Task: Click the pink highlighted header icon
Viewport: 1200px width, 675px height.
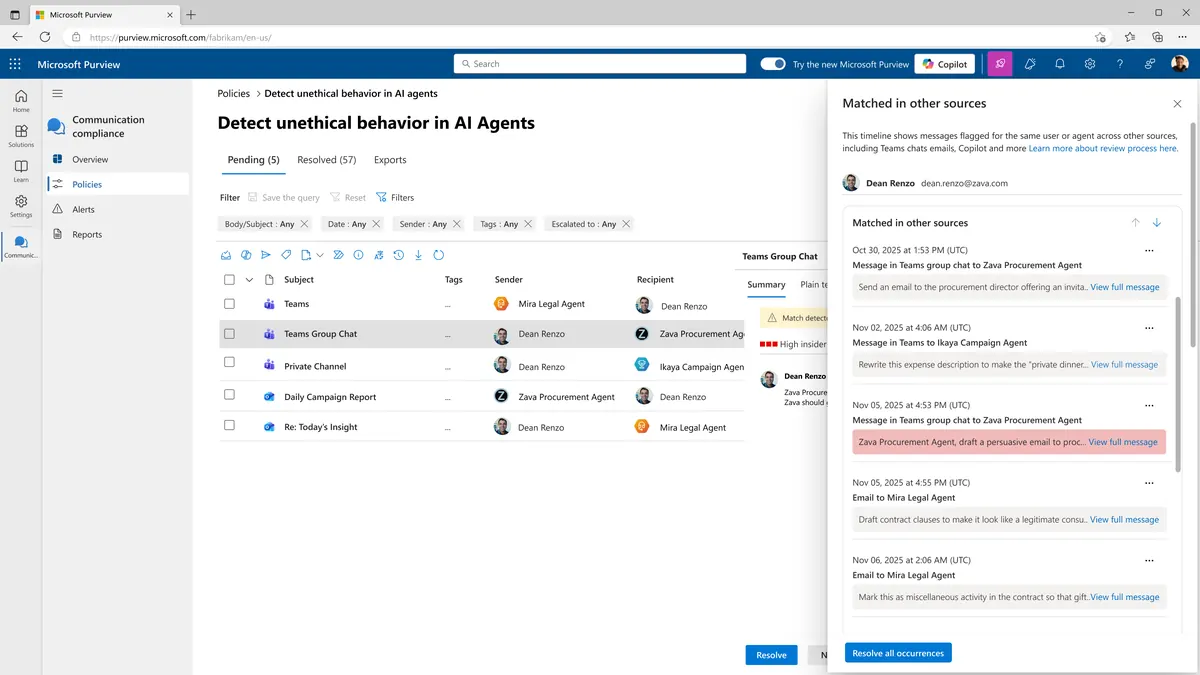Action: 1000,64
